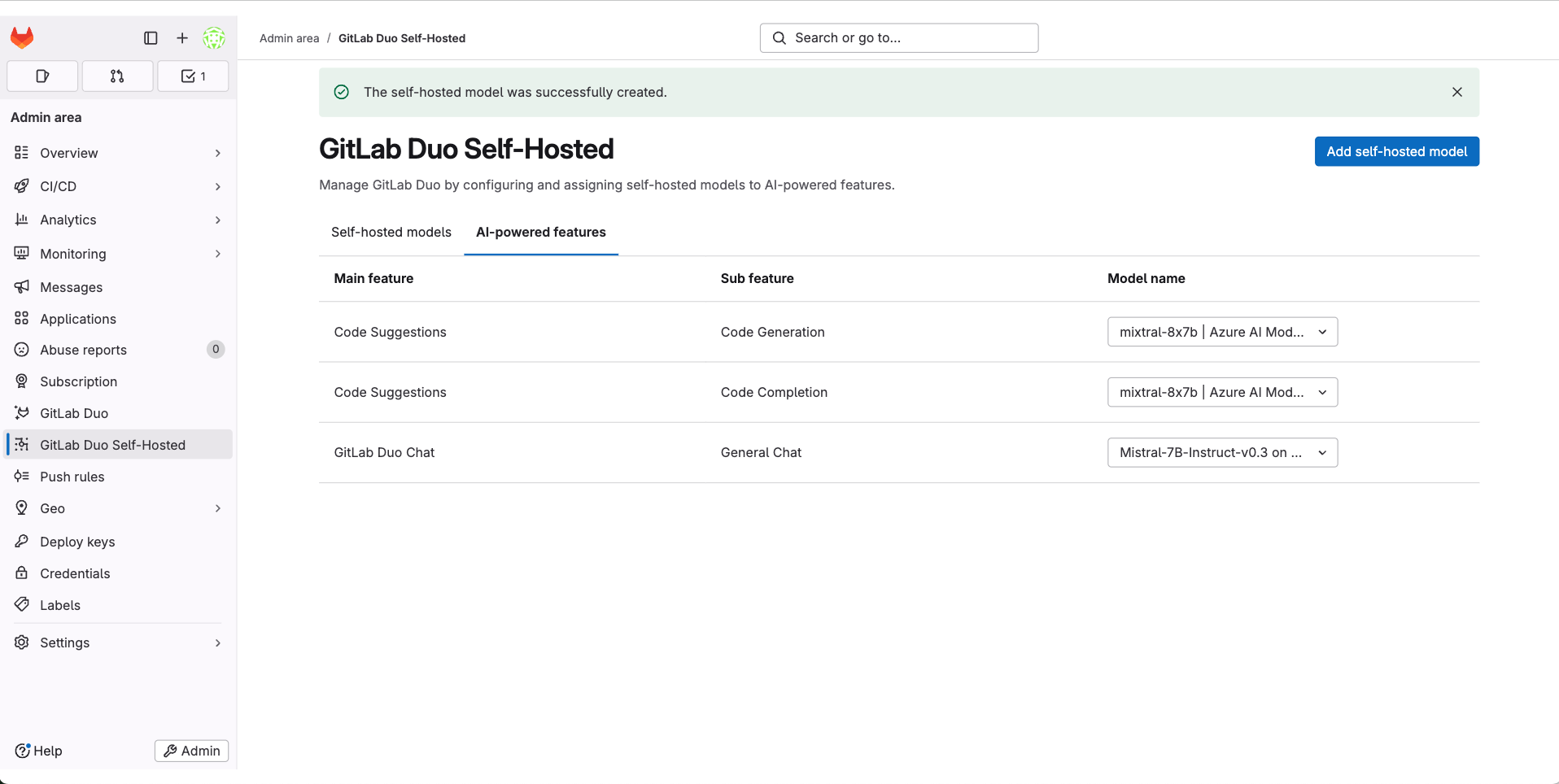Open Deploy keys page
Viewport: 1559px width, 784px height.
pos(118,542)
